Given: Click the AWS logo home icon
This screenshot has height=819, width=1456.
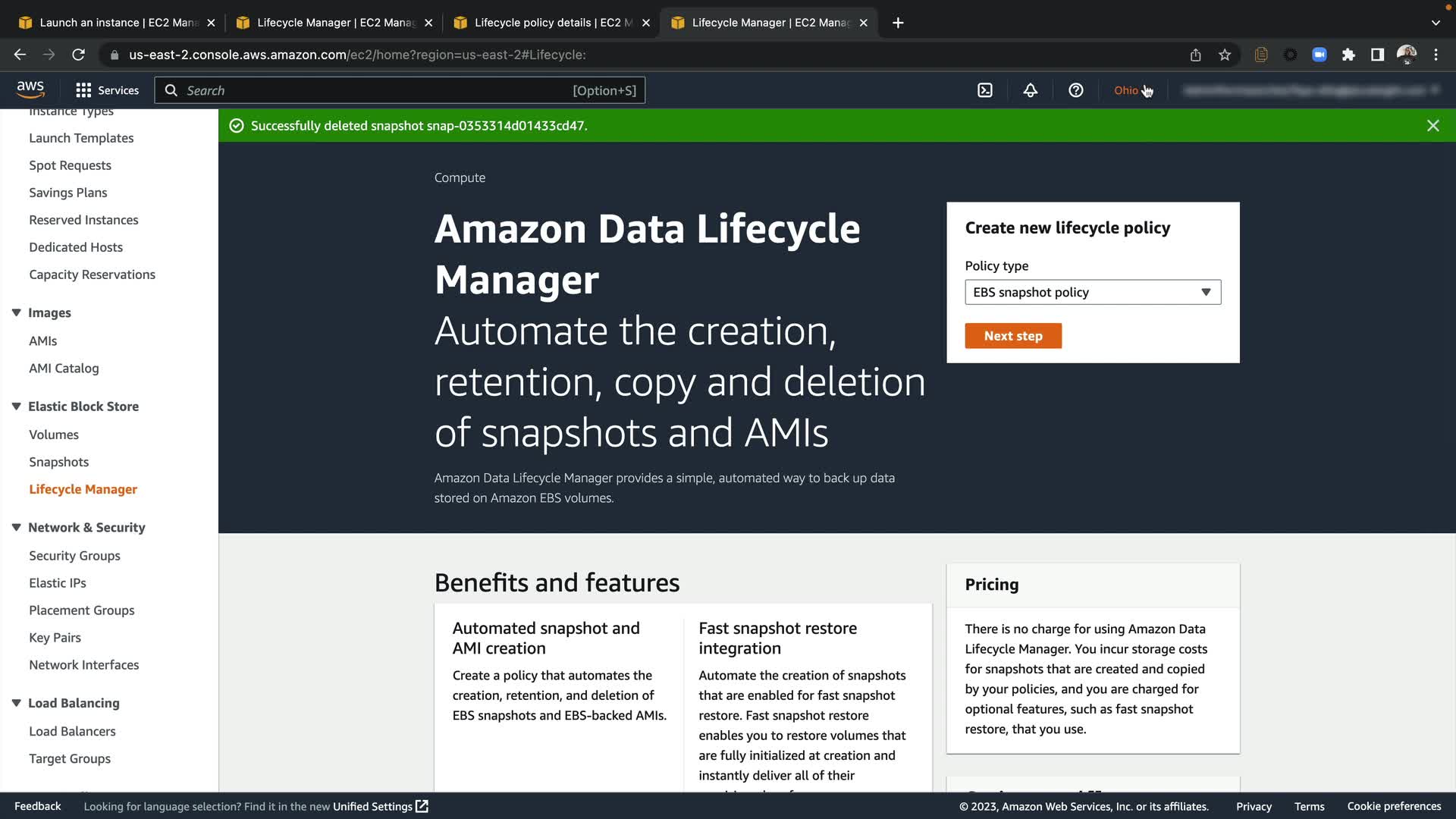Looking at the screenshot, I should point(30,89).
